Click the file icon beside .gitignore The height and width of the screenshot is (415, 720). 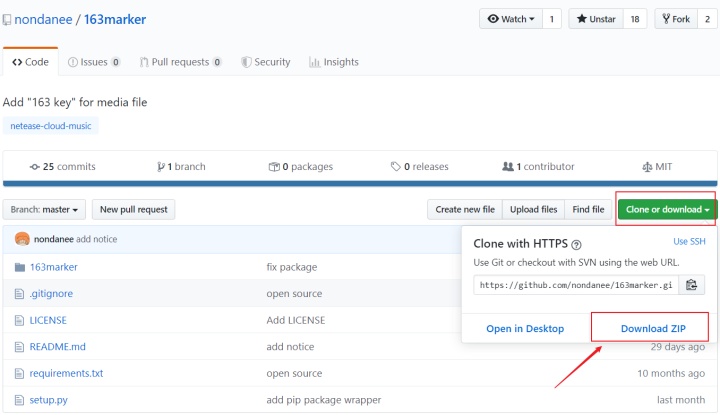[x=19, y=294]
